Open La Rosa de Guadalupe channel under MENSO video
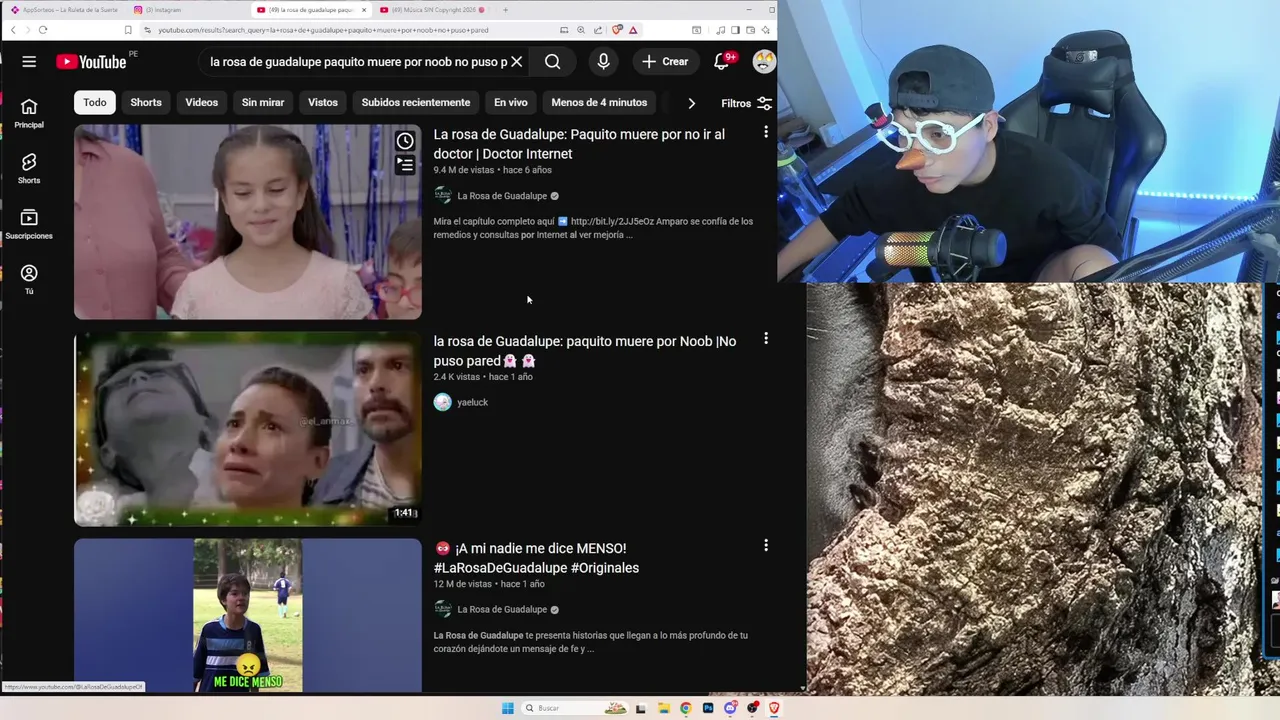The height and width of the screenshot is (720, 1280). pos(502,609)
